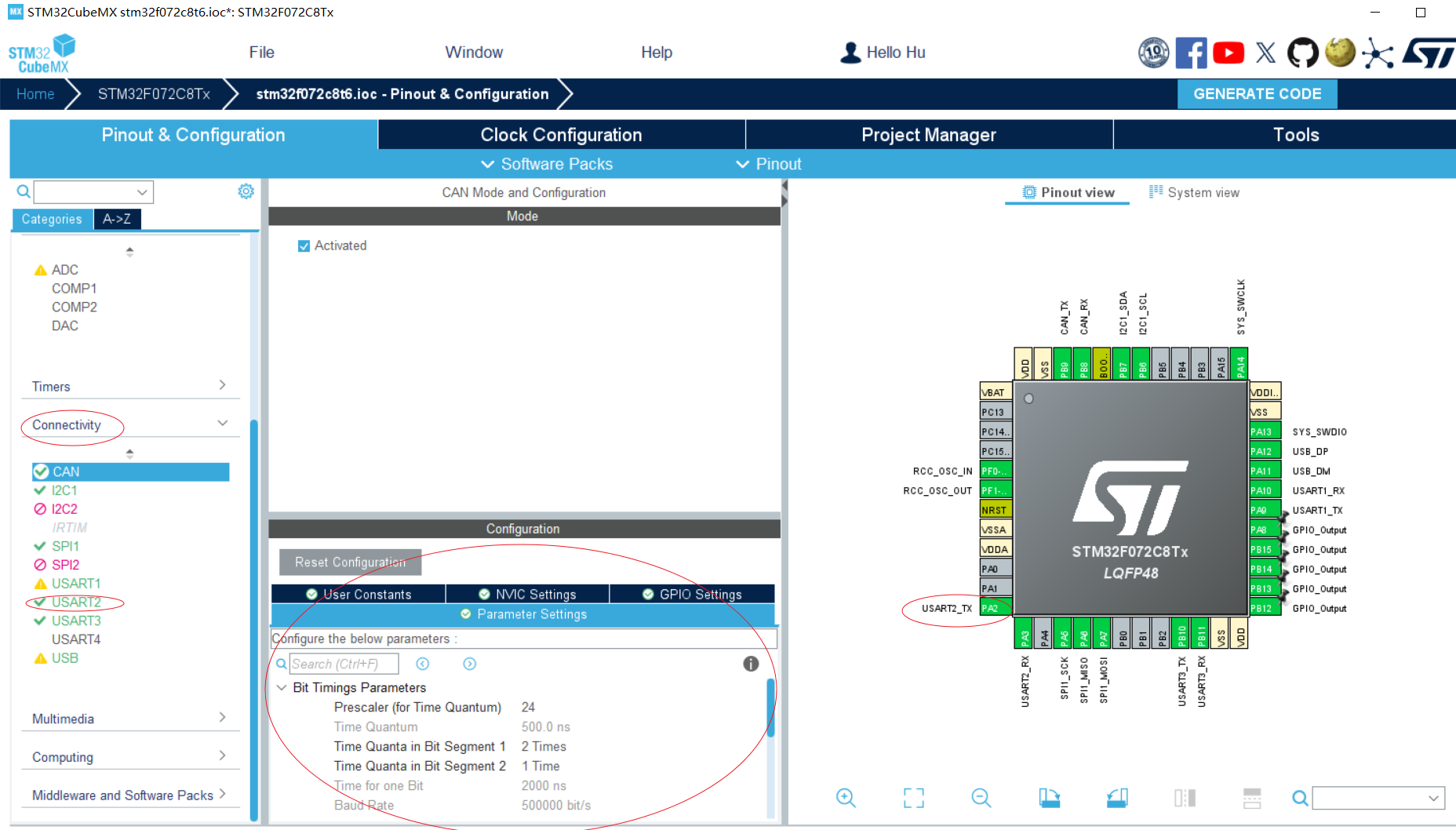The width and height of the screenshot is (1456, 830).
Task: Show parameter info icon
Action: point(751,664)
